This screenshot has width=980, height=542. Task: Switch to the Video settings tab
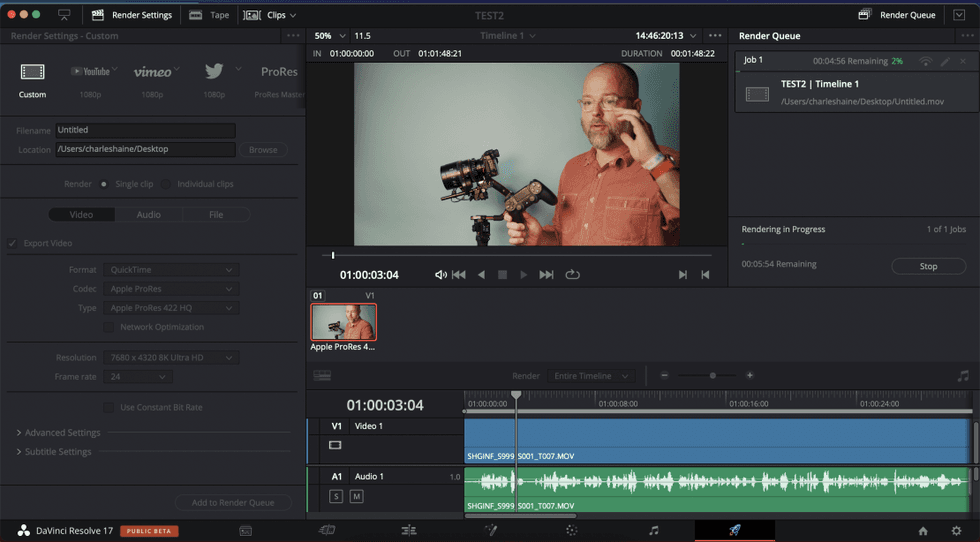click(81, 214)
